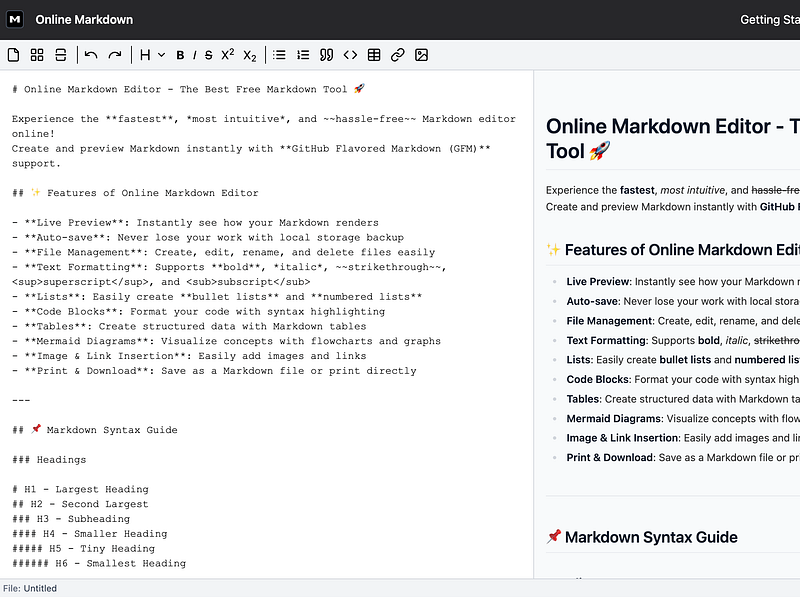Apply subscript formatting
800x600 pixels.
(249, 55)
